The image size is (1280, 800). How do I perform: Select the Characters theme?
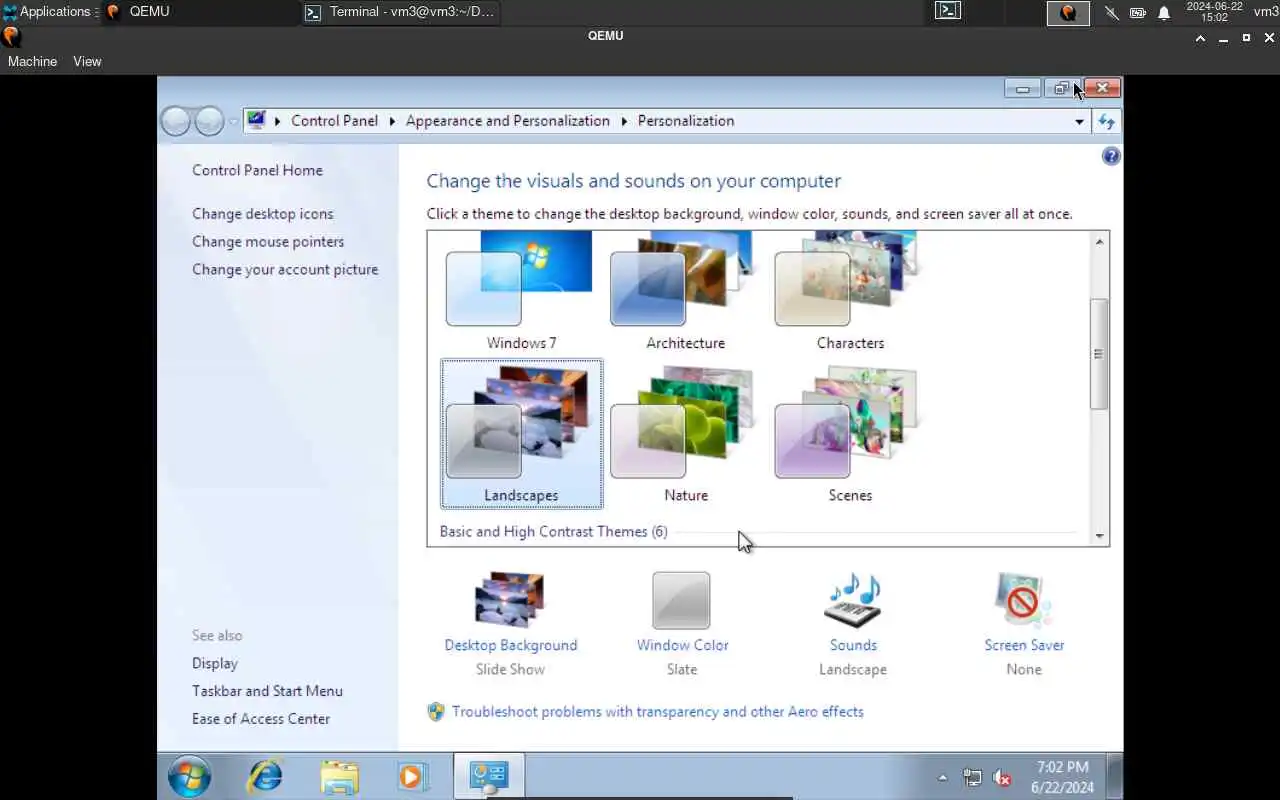850,290
